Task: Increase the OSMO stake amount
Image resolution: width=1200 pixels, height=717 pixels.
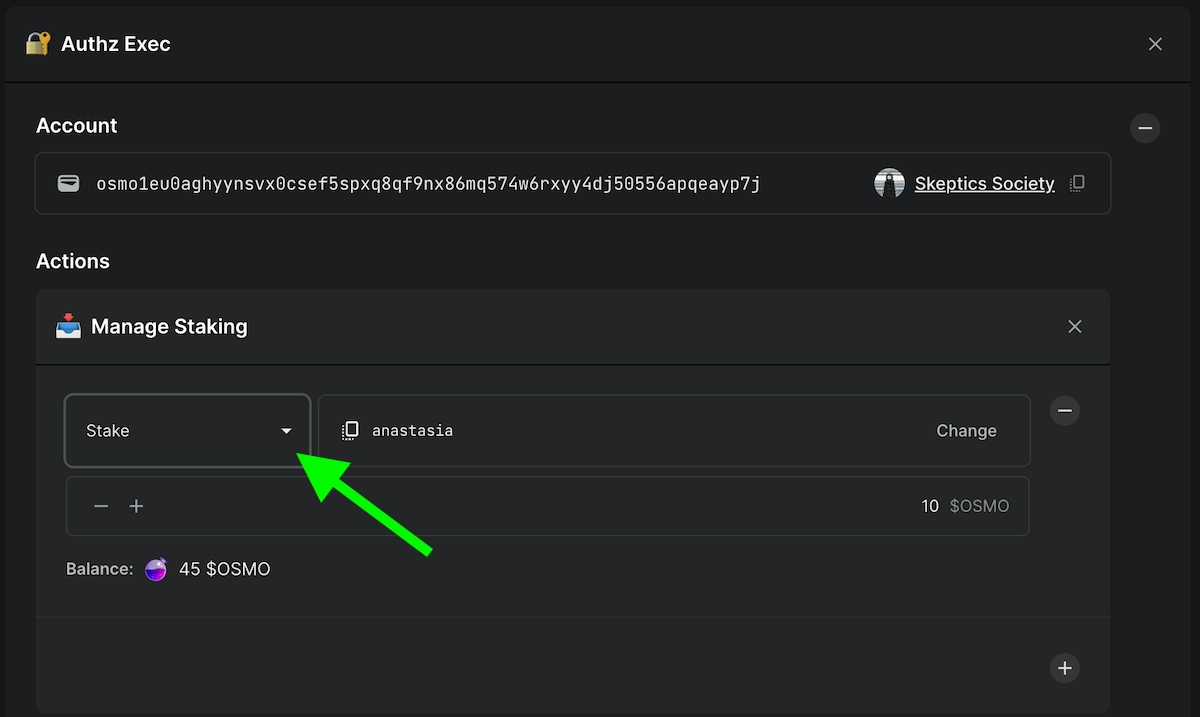Action: [x=137, y=506]
